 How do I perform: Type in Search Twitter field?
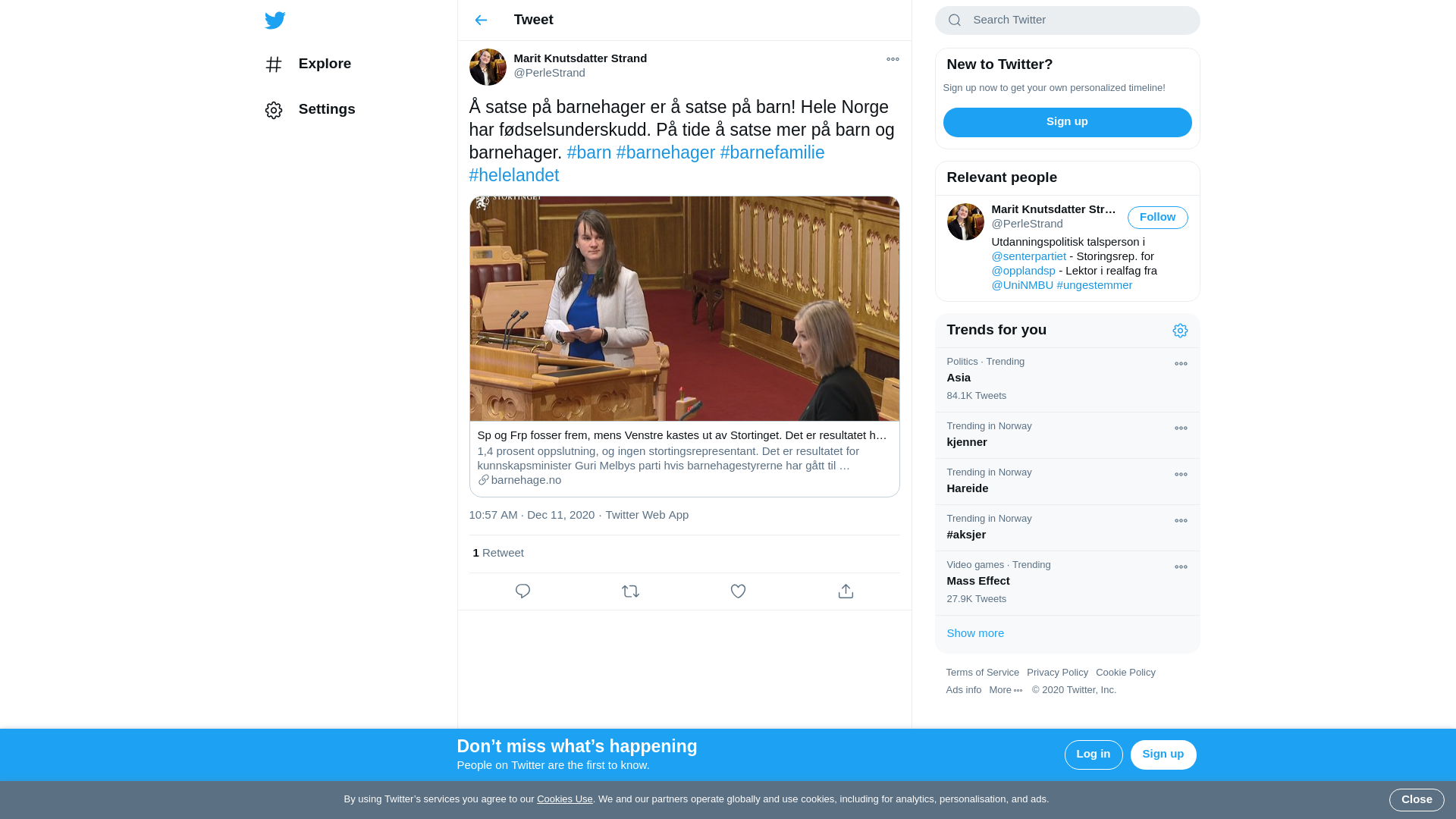1077,20
